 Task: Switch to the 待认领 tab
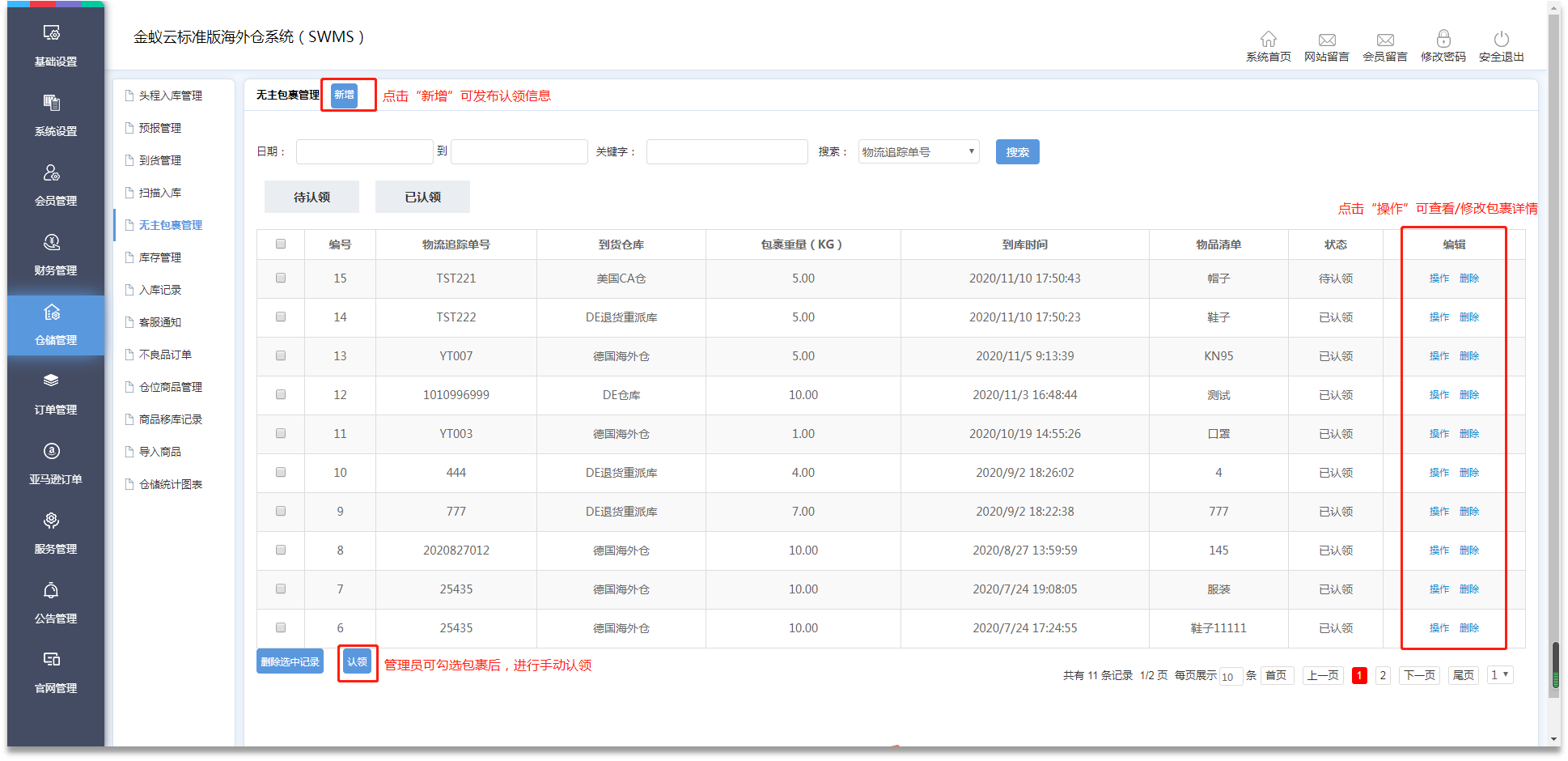pyautogui.click(x=311, y=197)
